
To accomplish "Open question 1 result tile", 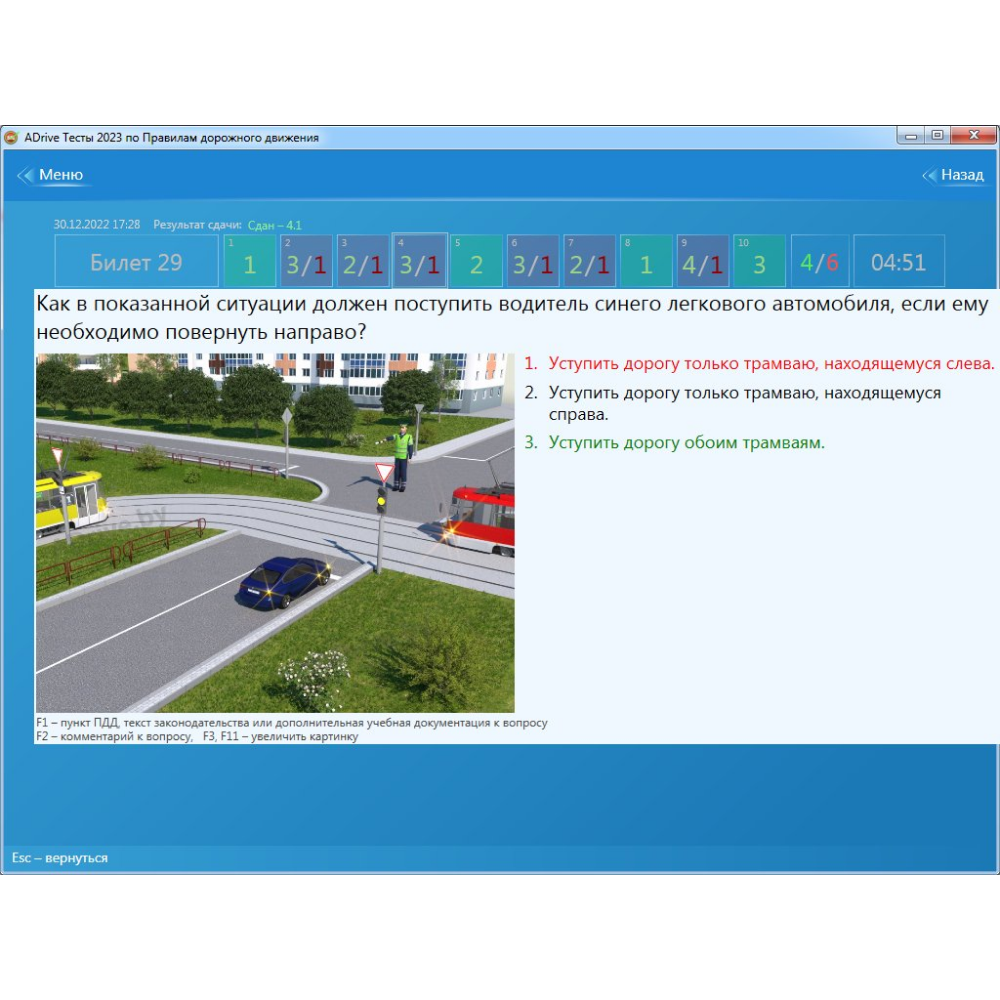I will coord(249,261).
